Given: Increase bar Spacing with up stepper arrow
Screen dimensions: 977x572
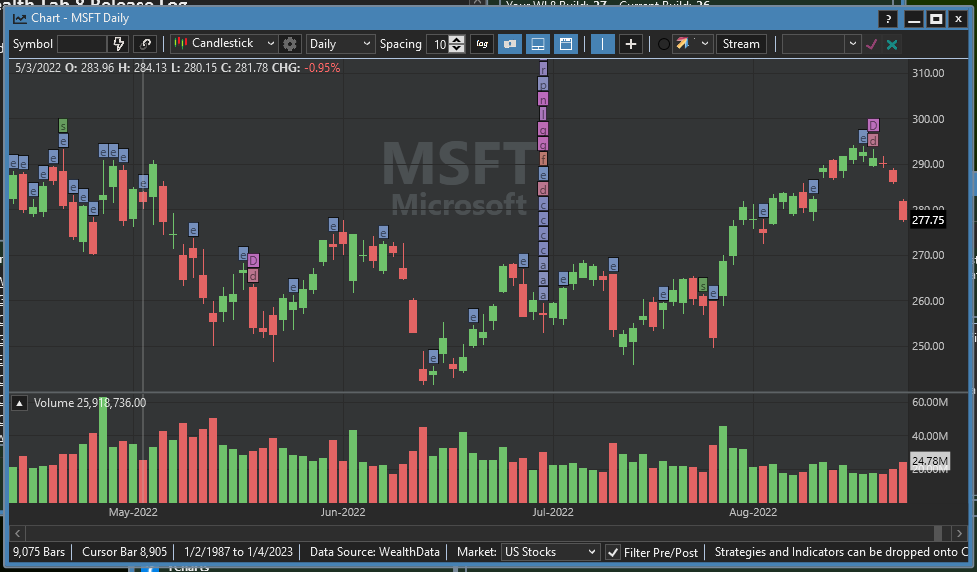Looking at the screenshot, I should [x=457, y=40].
